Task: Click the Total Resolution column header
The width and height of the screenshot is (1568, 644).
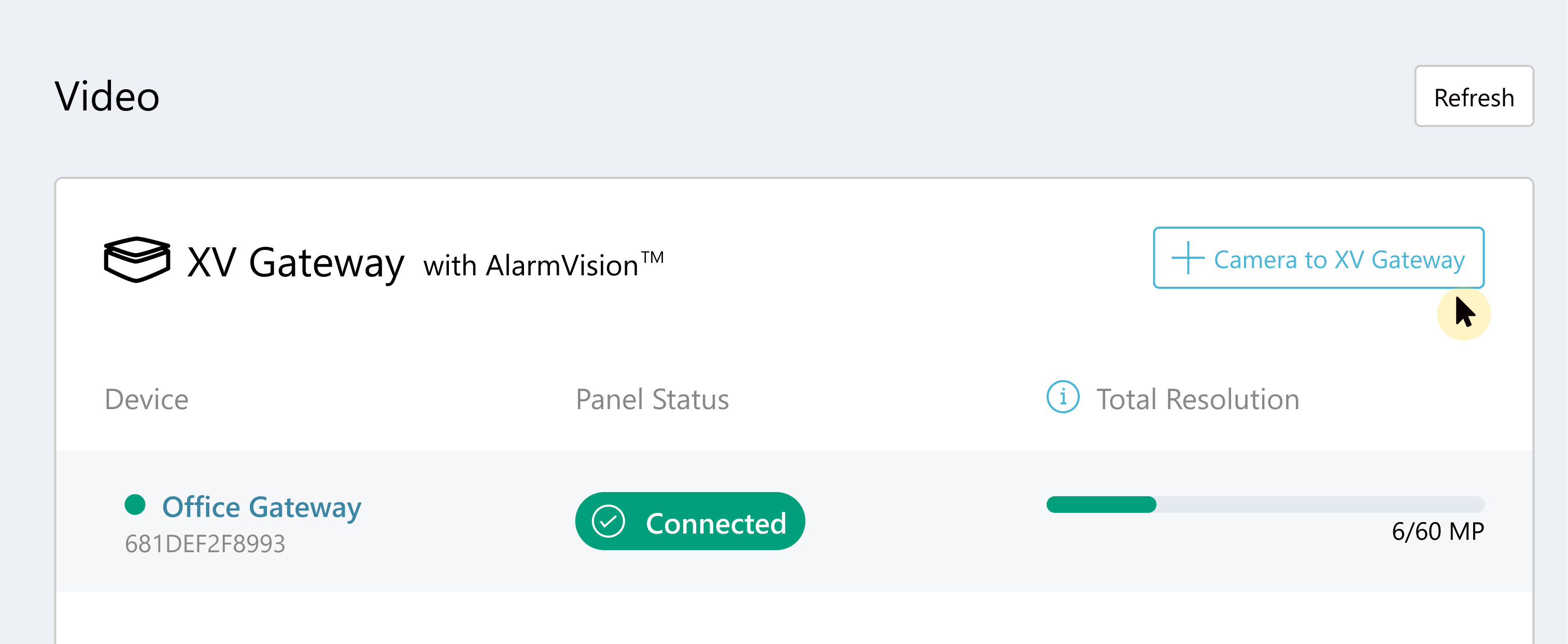Action: click(1197, 399)
